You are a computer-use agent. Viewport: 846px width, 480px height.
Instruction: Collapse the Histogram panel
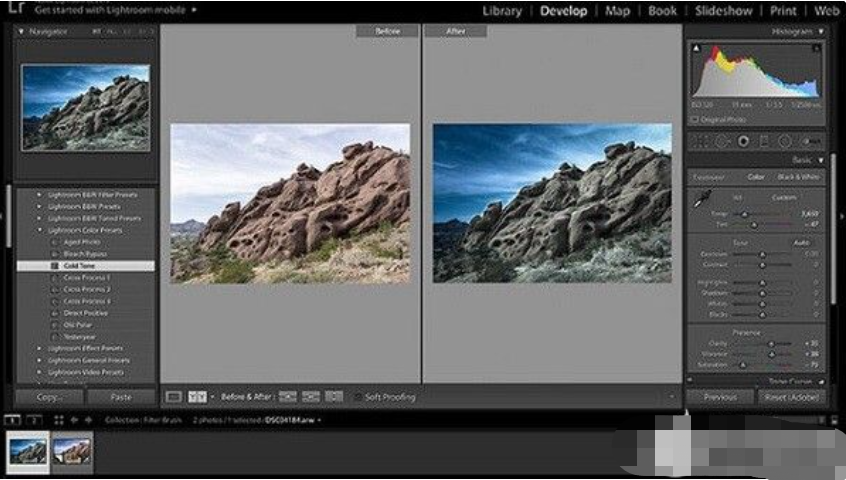click(821, 32)
